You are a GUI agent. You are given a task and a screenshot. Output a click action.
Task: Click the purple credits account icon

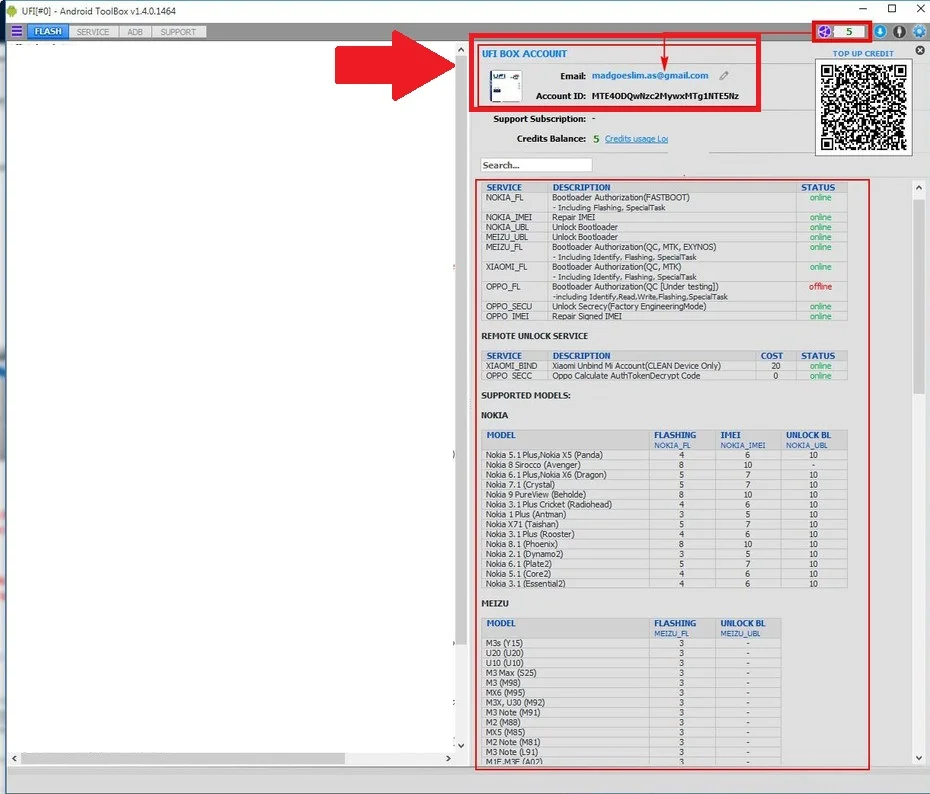point(822,32)
